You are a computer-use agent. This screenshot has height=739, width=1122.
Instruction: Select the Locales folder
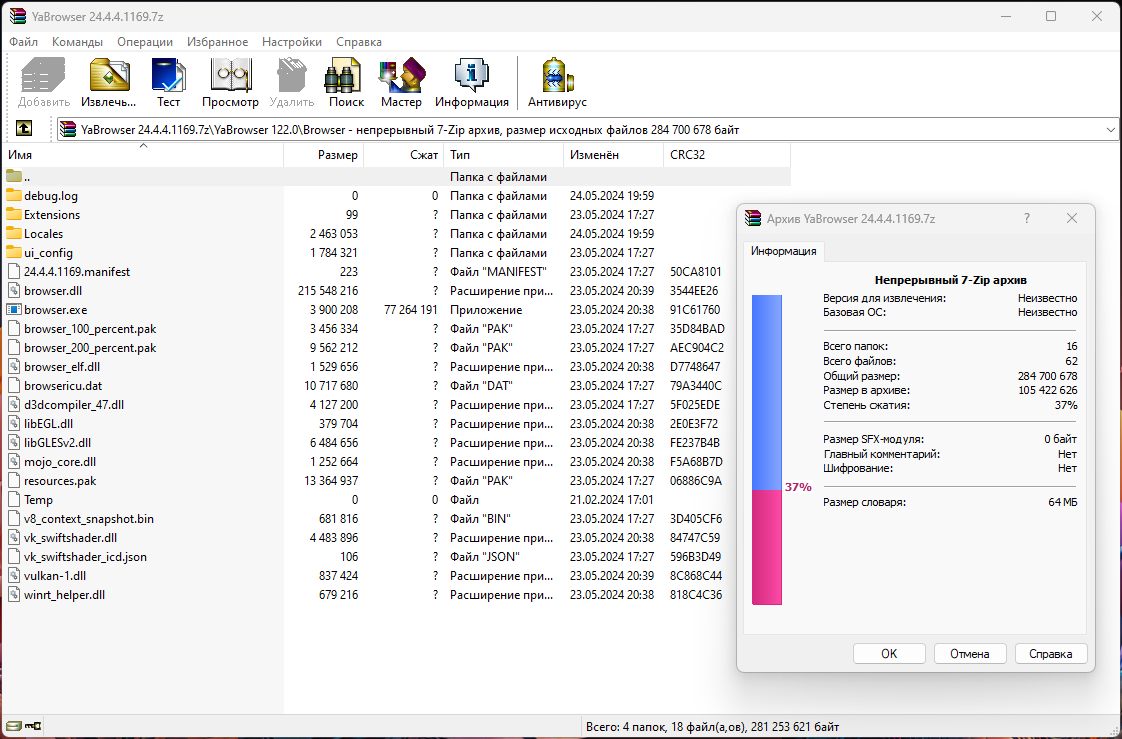(x=44, y=234)
